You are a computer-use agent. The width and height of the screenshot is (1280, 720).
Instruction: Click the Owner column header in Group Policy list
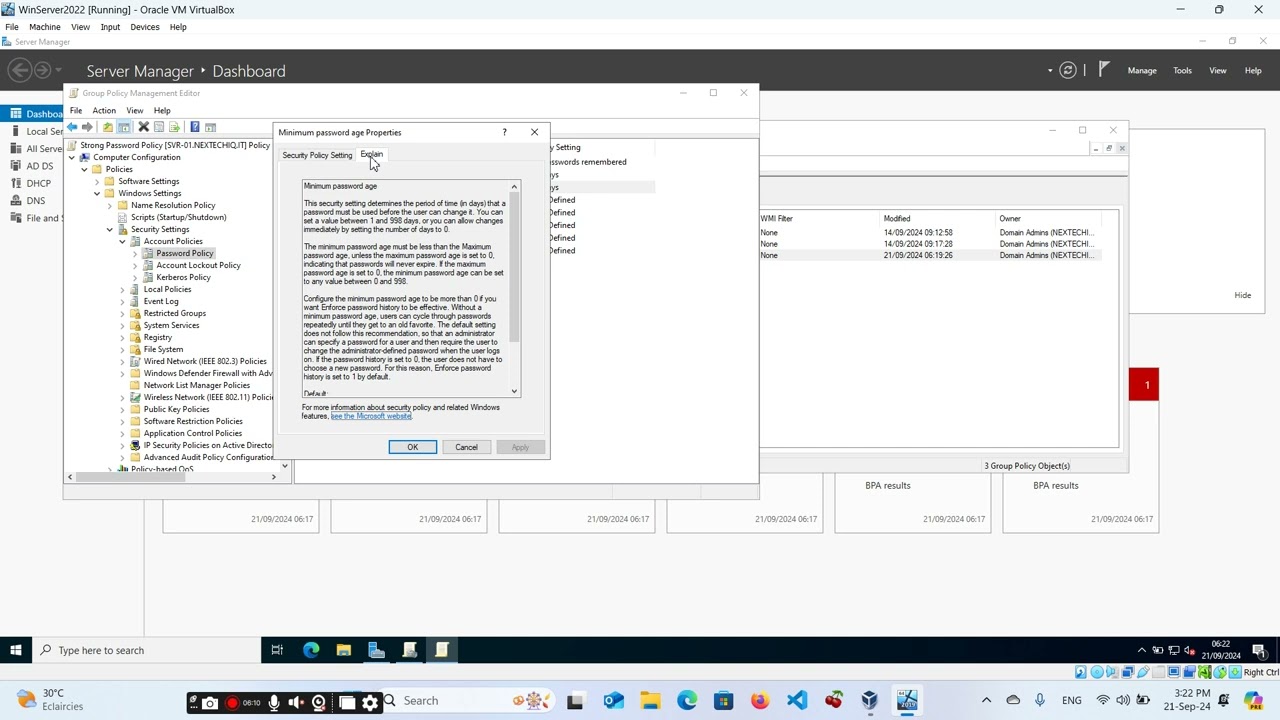click(x=1050, y=218)
